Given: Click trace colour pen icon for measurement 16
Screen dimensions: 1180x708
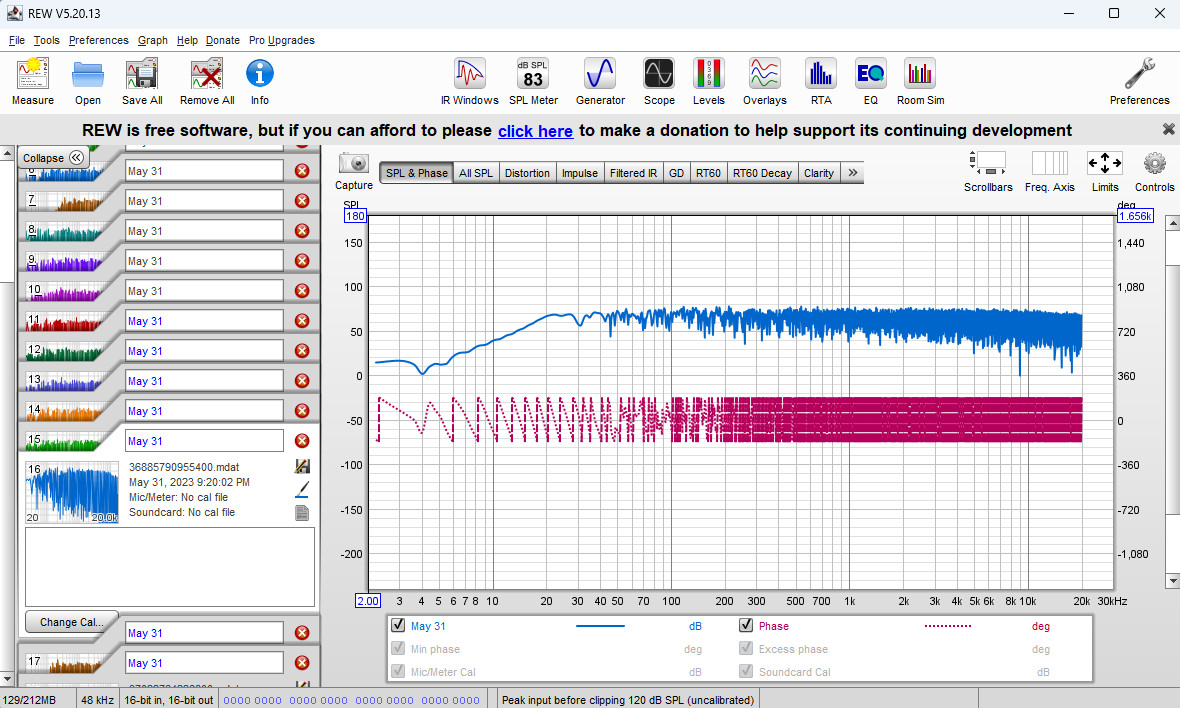Looking at the screenshot, I should tap(302, 490).
